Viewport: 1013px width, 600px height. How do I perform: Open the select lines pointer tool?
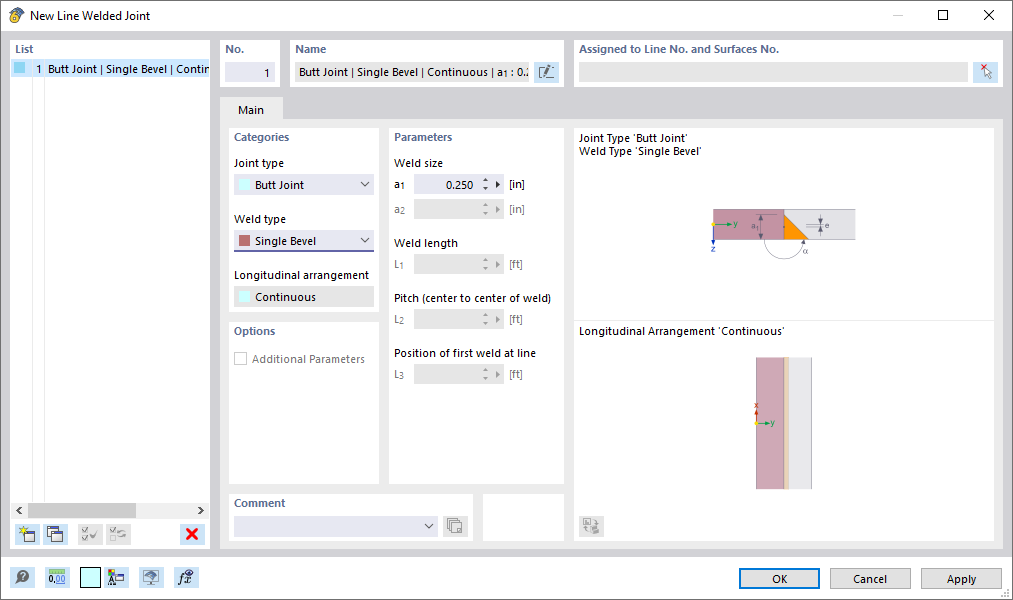pos(985,71)
